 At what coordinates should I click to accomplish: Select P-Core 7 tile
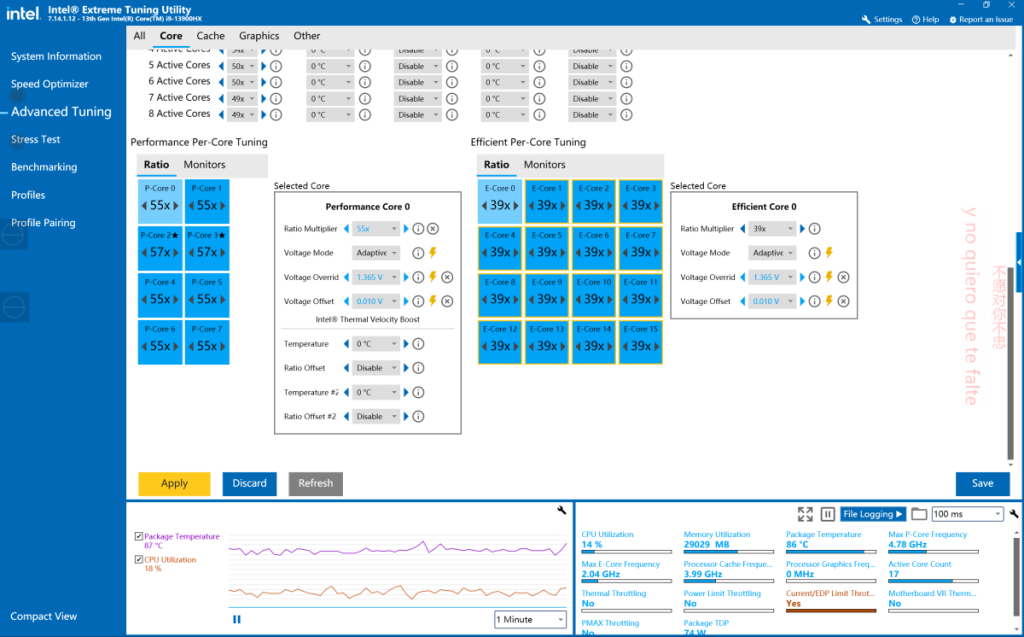207,342
